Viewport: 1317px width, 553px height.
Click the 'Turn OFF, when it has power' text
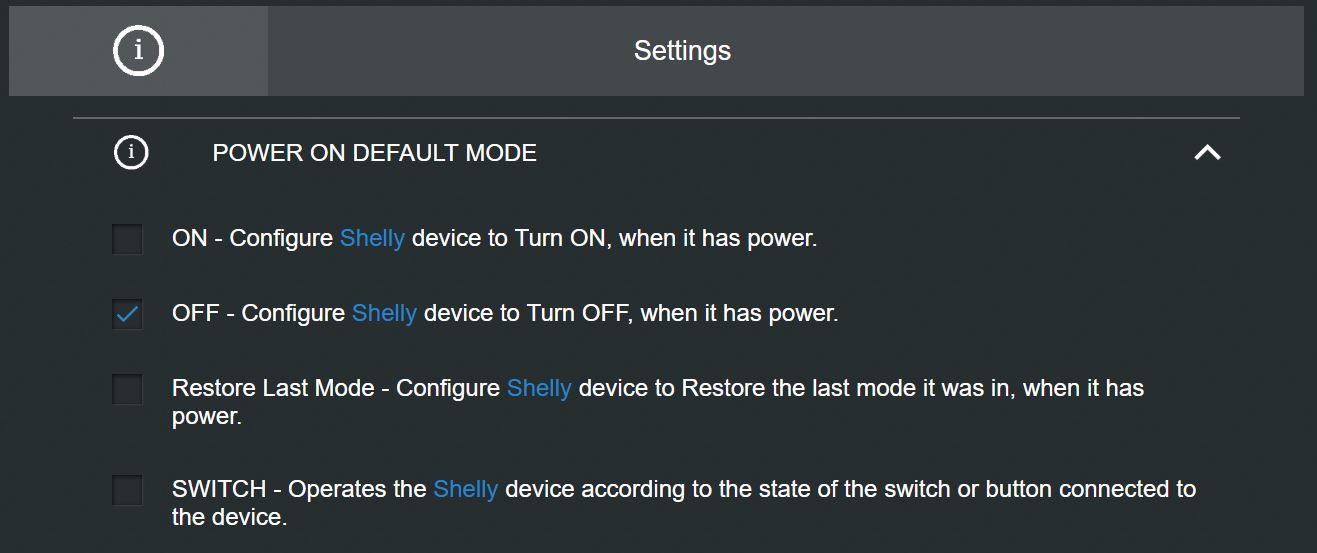pos(682,313)
